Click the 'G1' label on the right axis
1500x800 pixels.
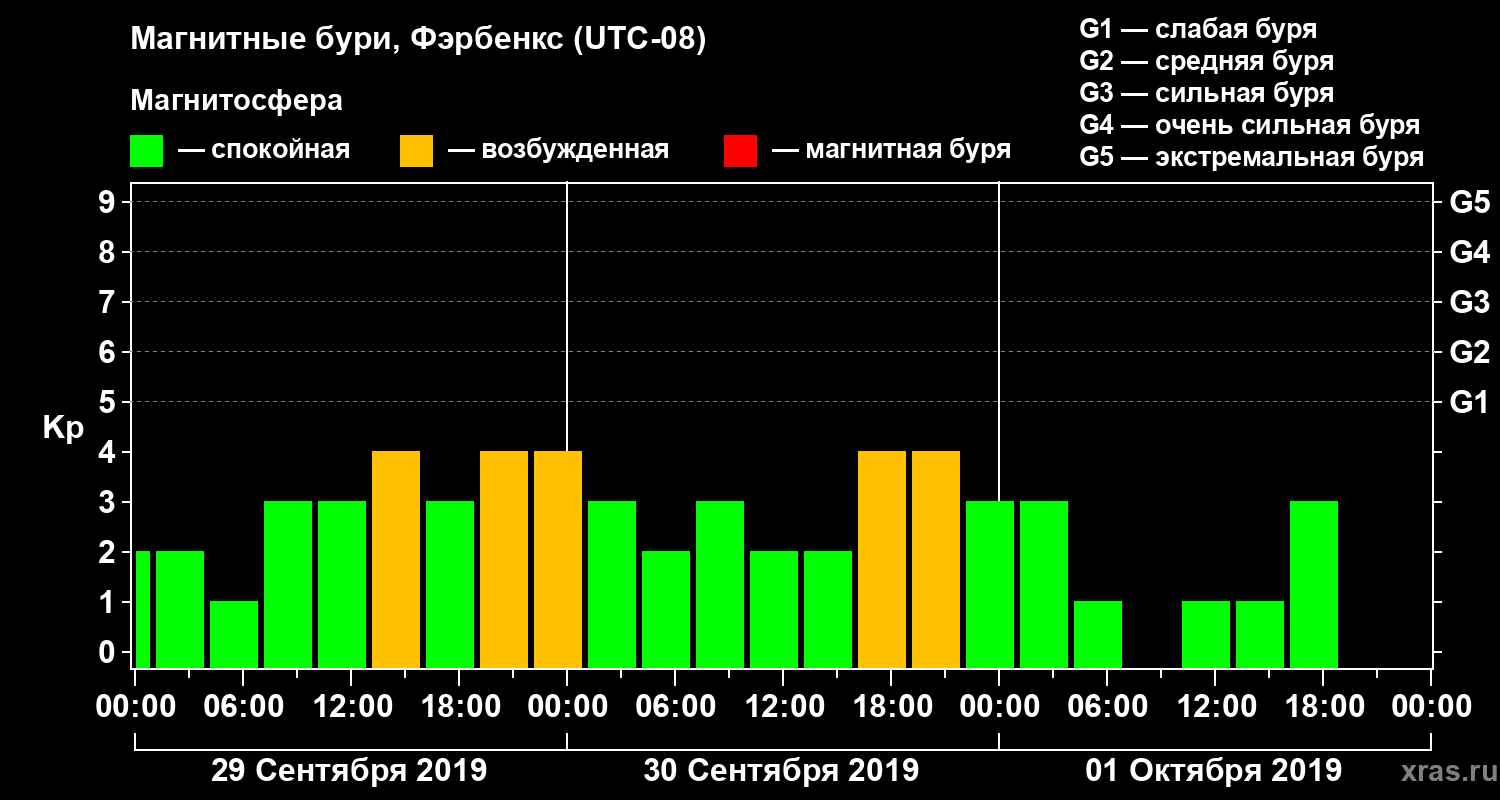pos(1469,402)
